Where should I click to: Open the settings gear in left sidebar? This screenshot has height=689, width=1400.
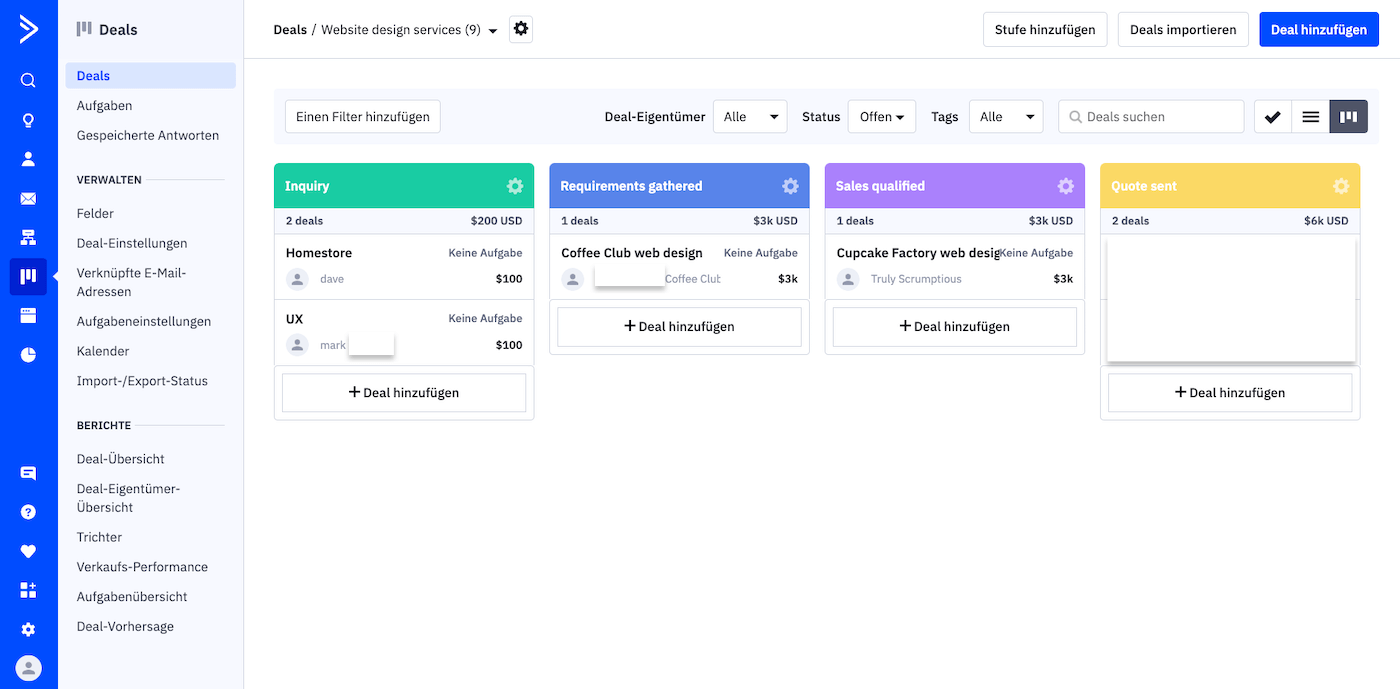click(28, 630)
